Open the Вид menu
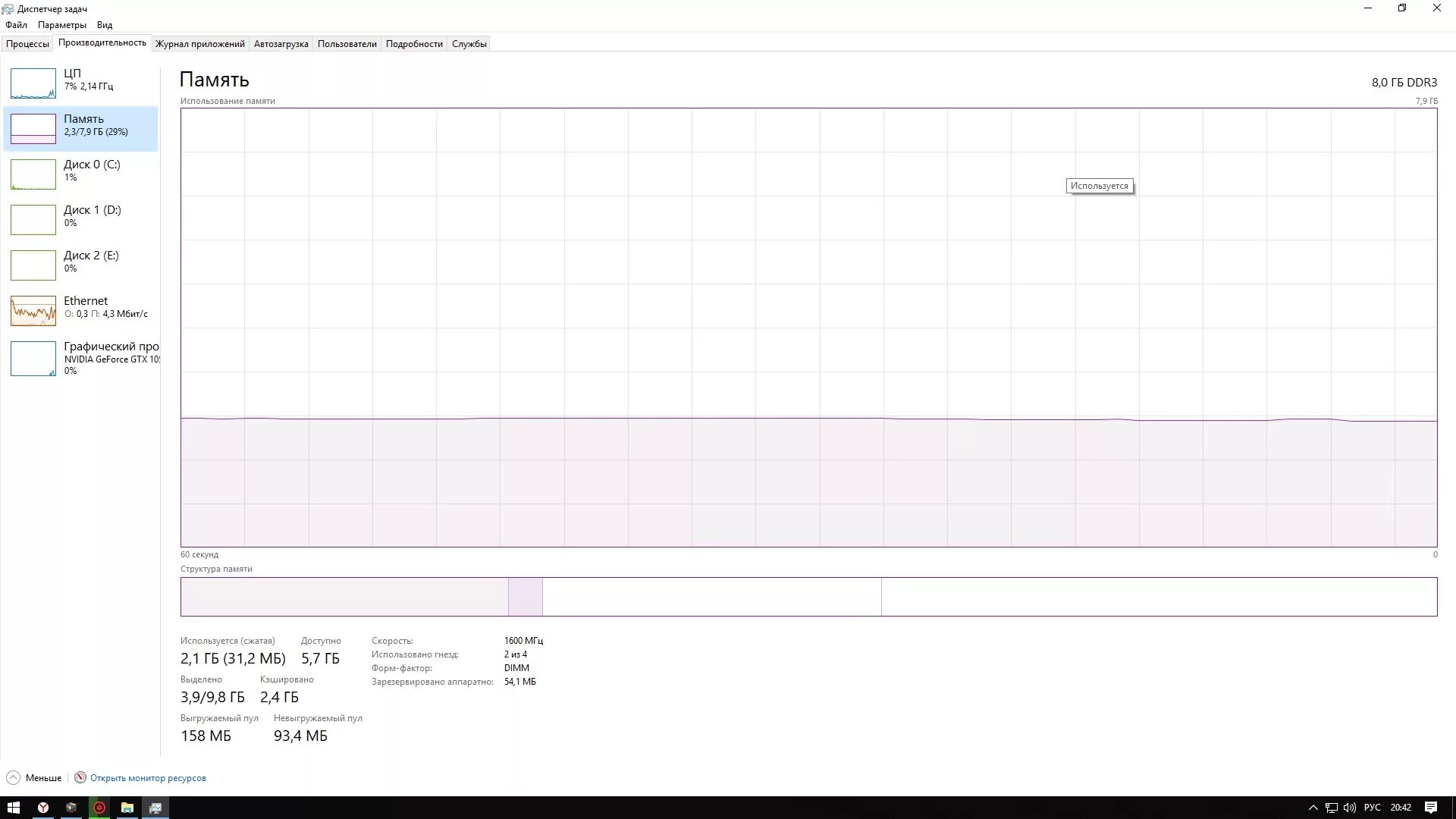The width and height of the screenshot is (1456, 819). [x=105, y=24]
